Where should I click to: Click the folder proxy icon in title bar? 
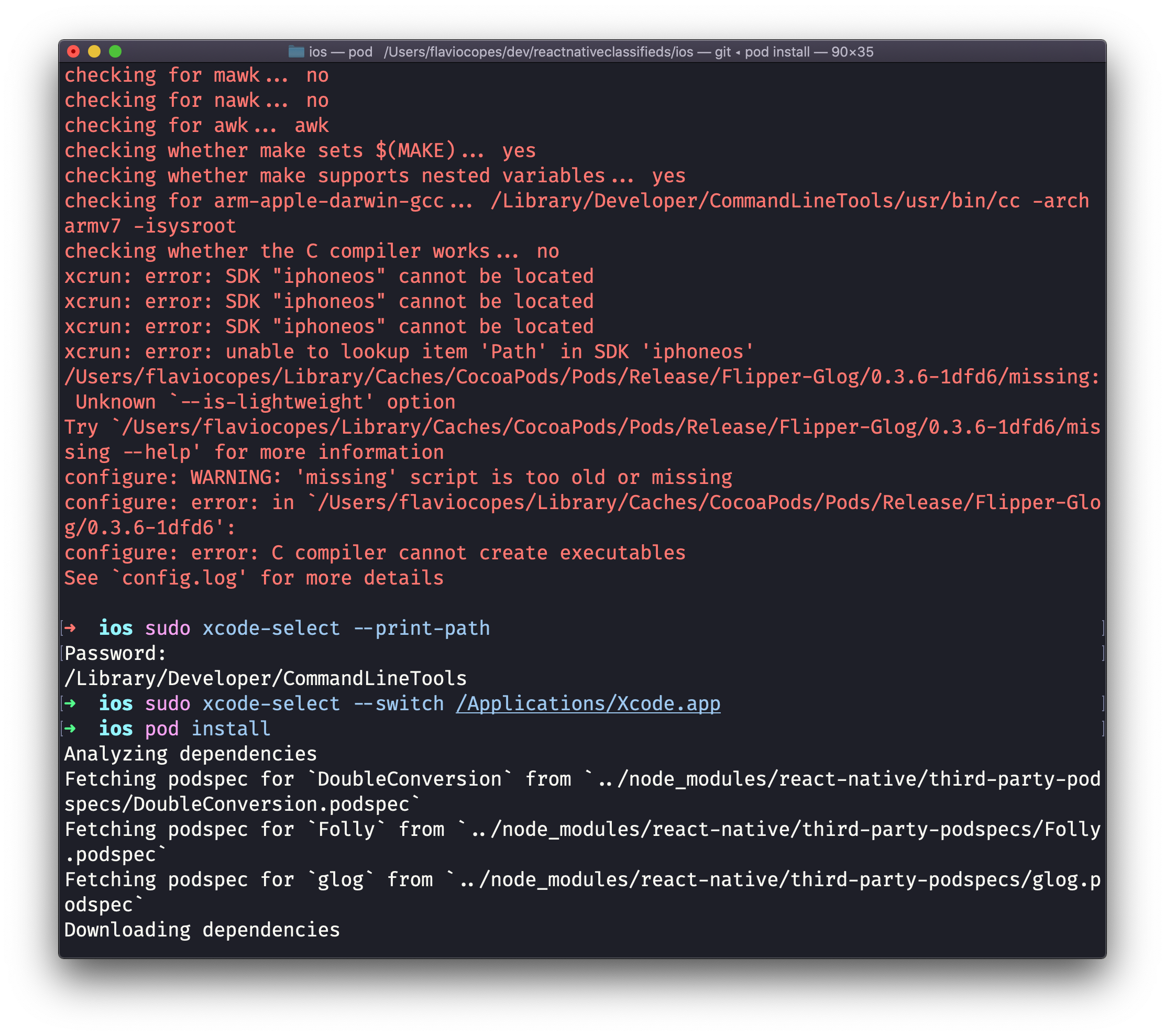296,52
